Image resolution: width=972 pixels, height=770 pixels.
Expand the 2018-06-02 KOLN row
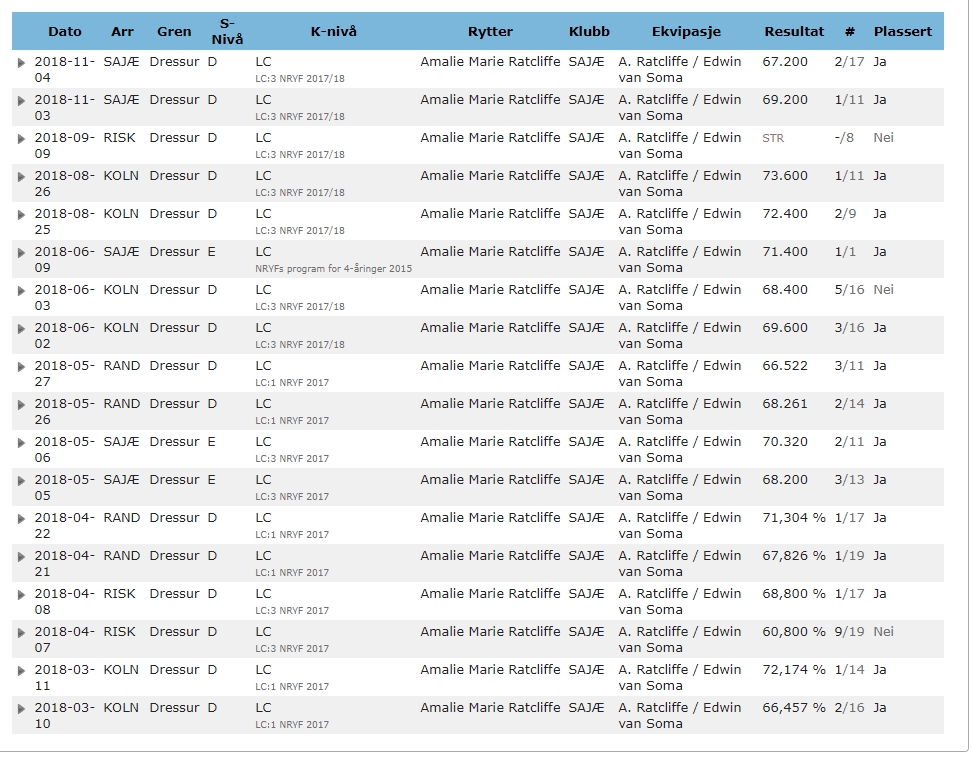click(21, 329)
